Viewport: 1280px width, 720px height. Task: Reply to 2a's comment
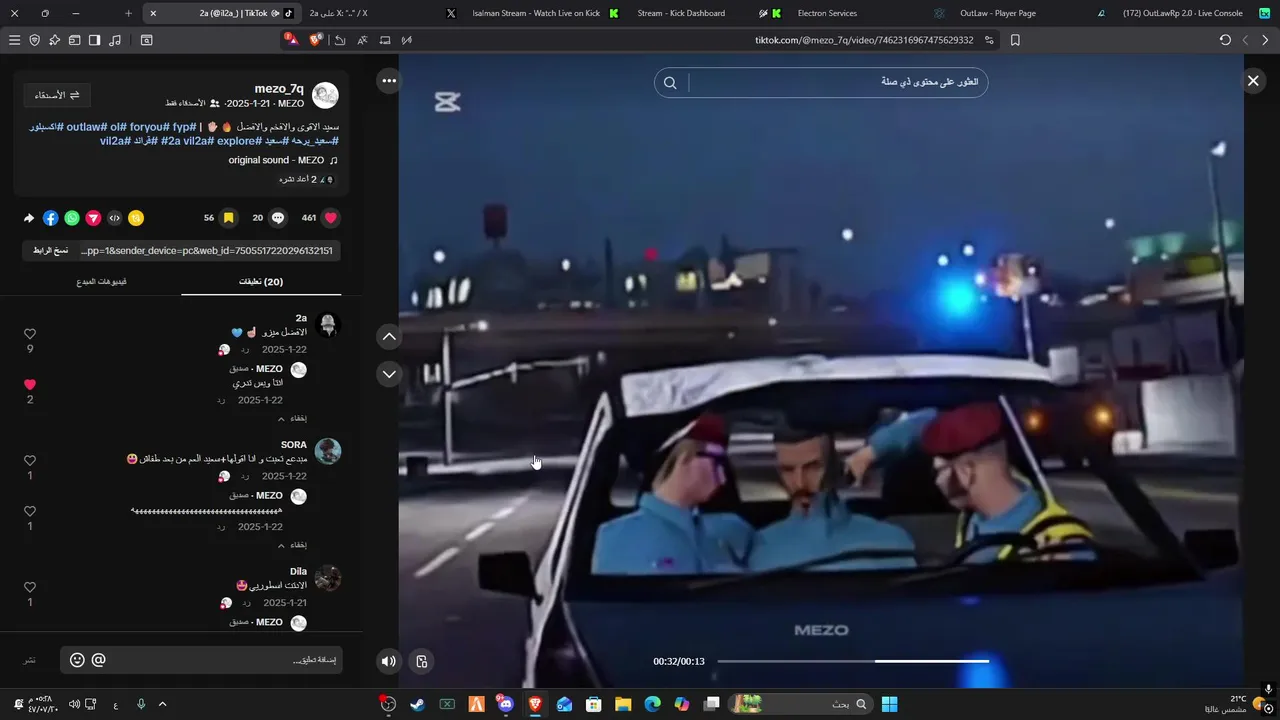245,350
